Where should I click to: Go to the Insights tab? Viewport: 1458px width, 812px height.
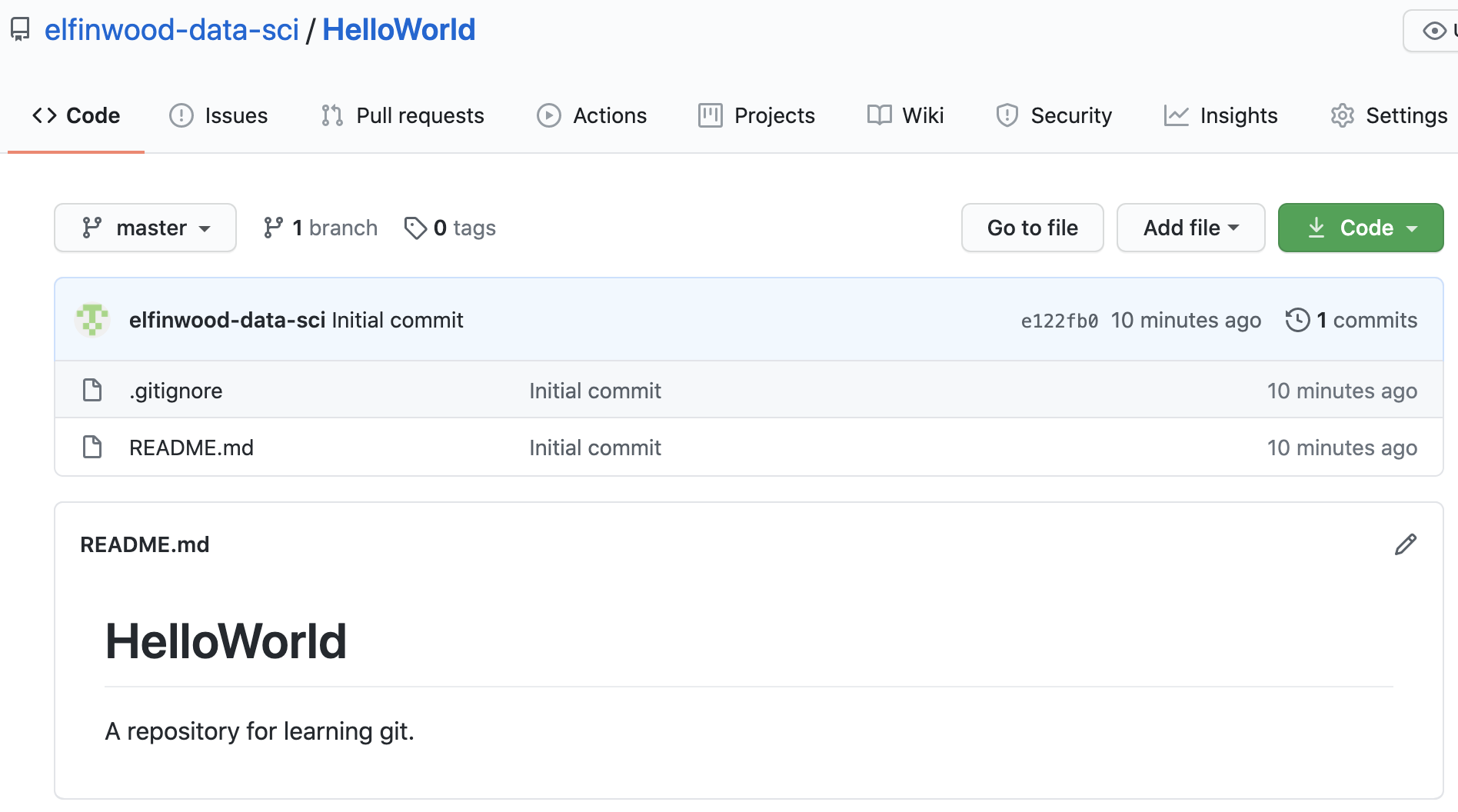1220,115
